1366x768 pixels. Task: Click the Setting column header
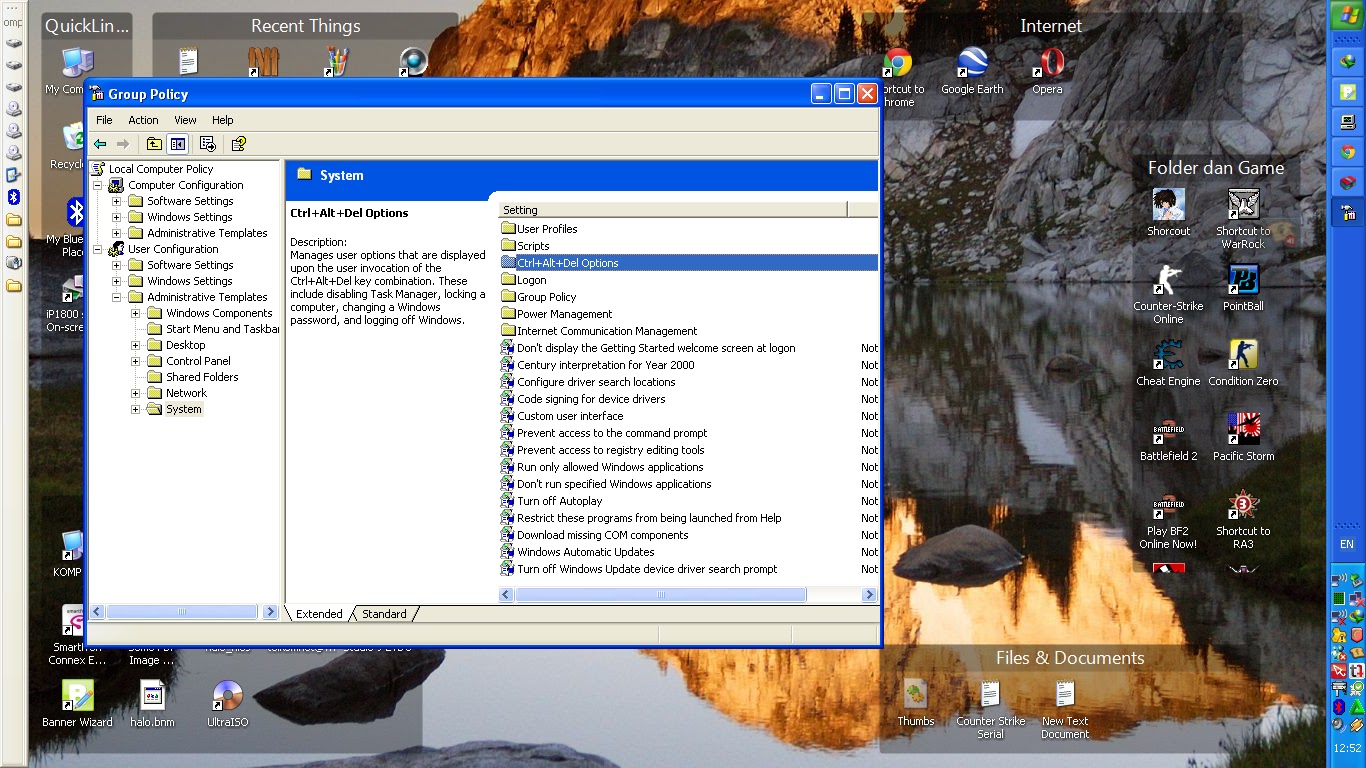click(673, 210)
